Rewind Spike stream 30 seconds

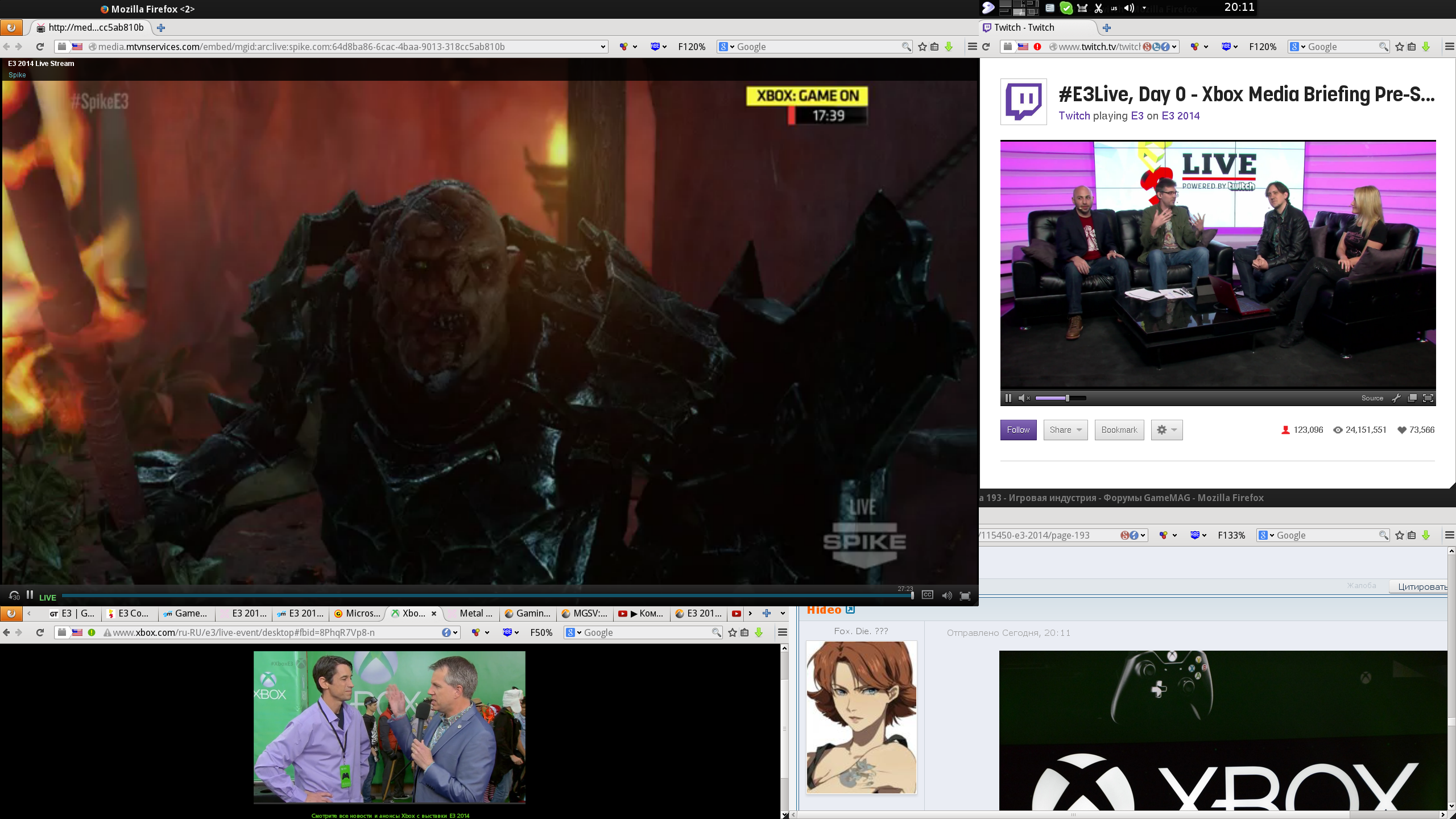click(x=14, y=596)
